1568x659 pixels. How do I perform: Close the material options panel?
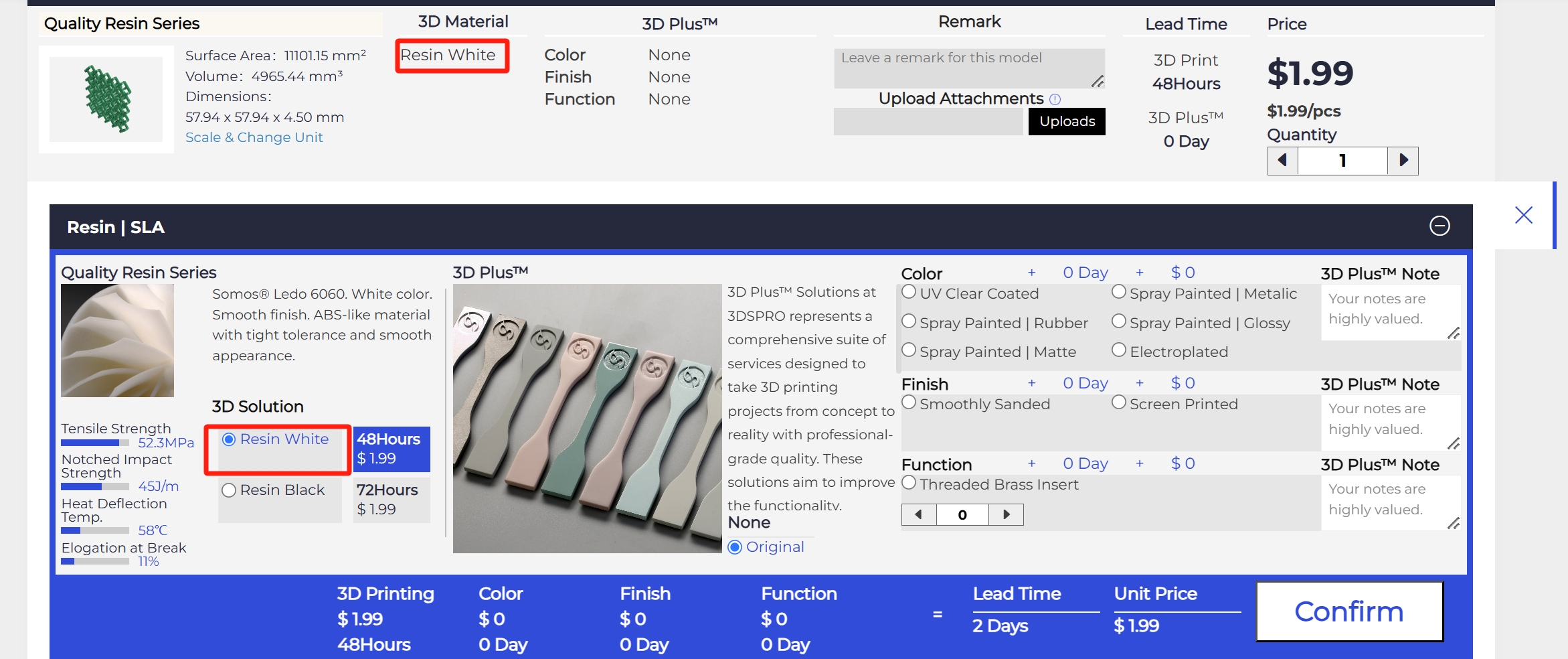tap(1523, 215)
